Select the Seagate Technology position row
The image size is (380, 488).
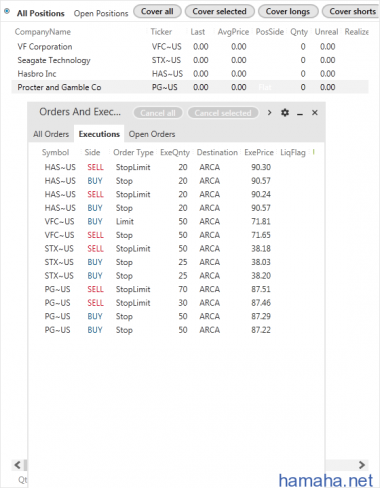coord(190,60)
